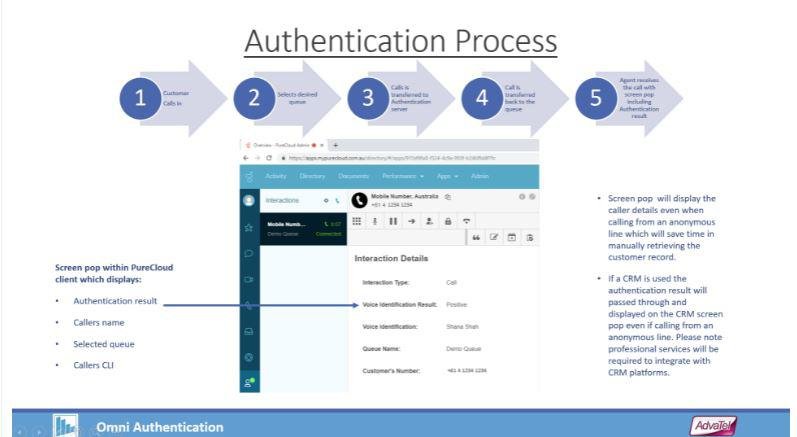Click the 'Authentication result' bullet
The height and width of the screenshot is (437, 797).
coord(115,301)
